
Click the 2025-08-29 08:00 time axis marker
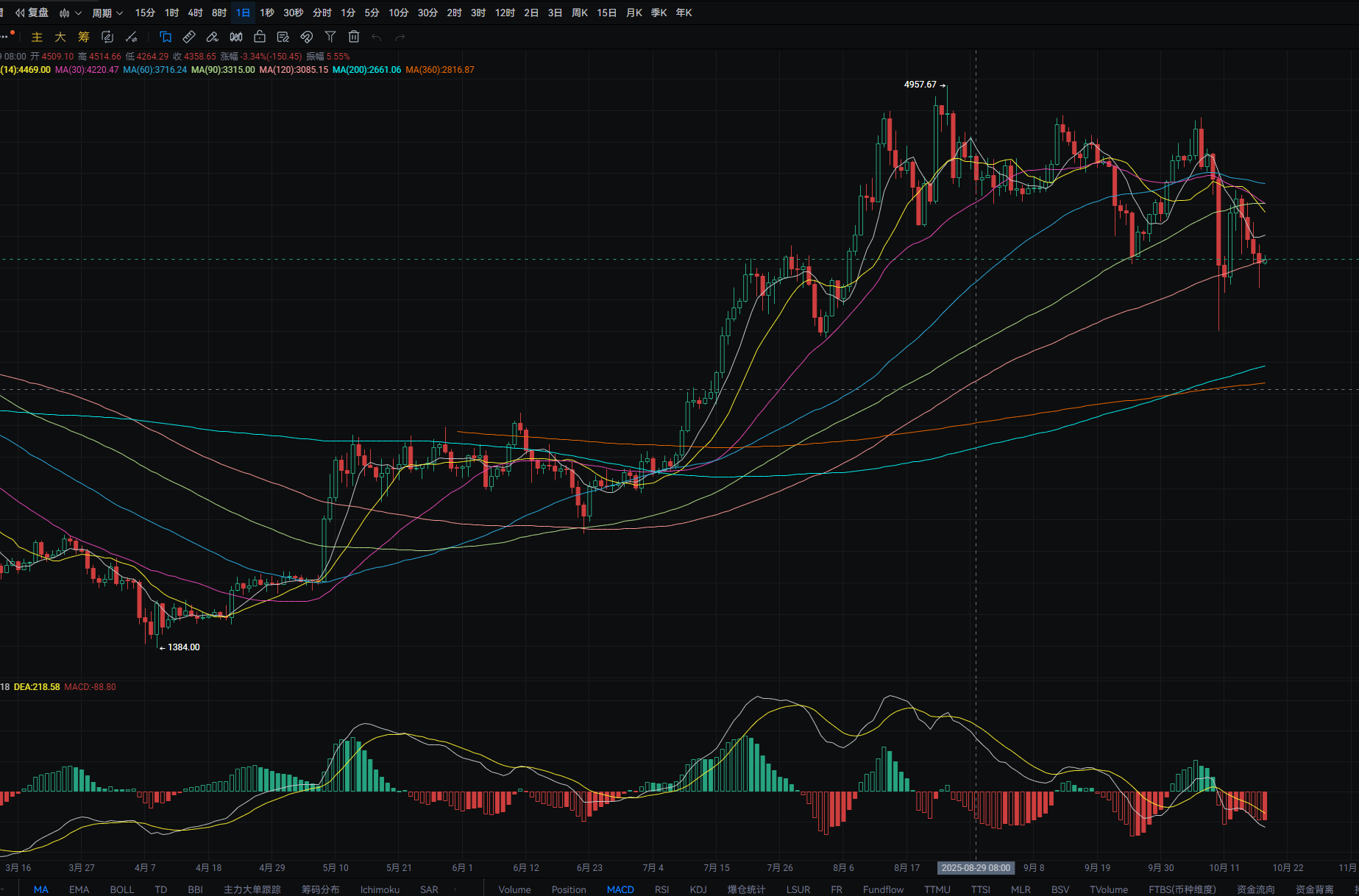click(x=976, y=868)
